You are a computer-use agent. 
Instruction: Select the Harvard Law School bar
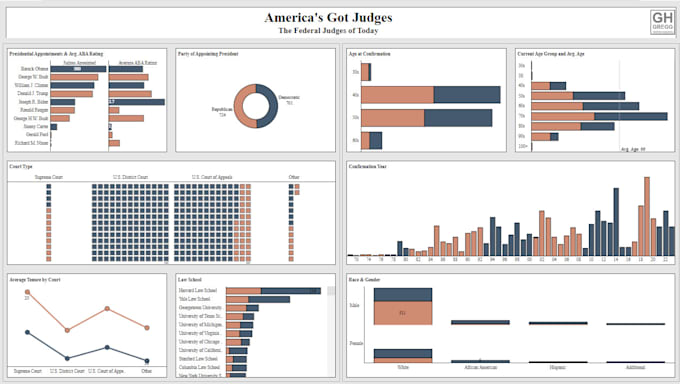pos(273,291)
